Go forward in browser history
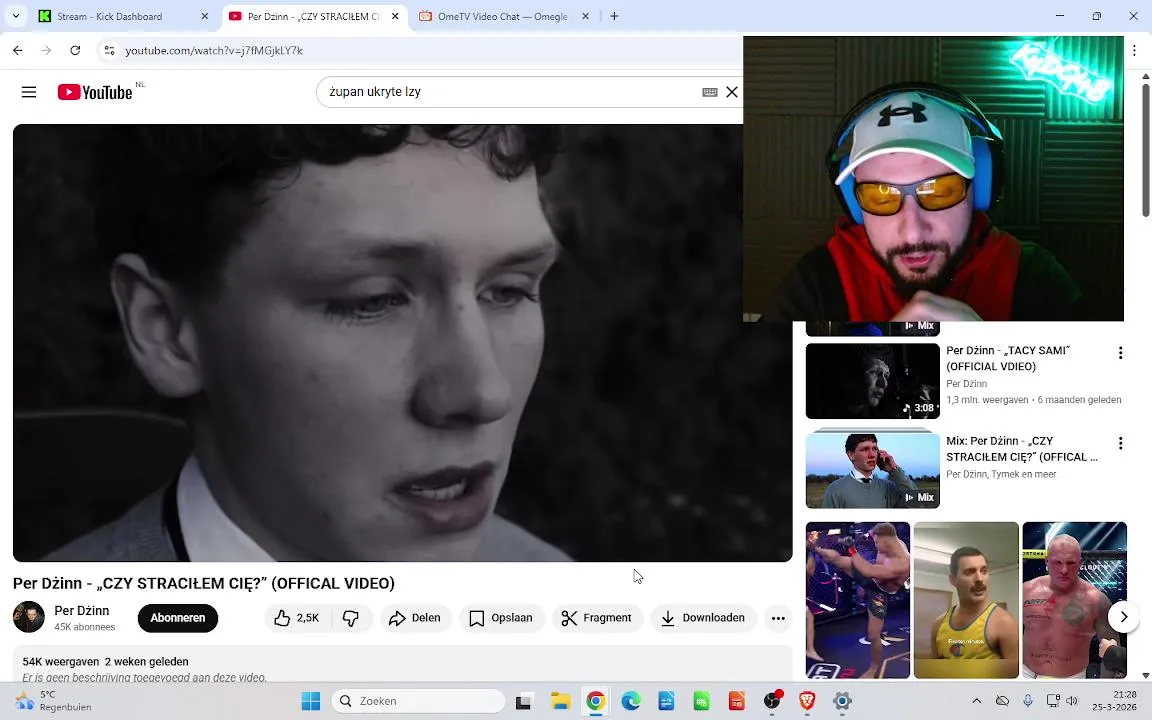The image size is (1152, 720). tap(46, 50)
